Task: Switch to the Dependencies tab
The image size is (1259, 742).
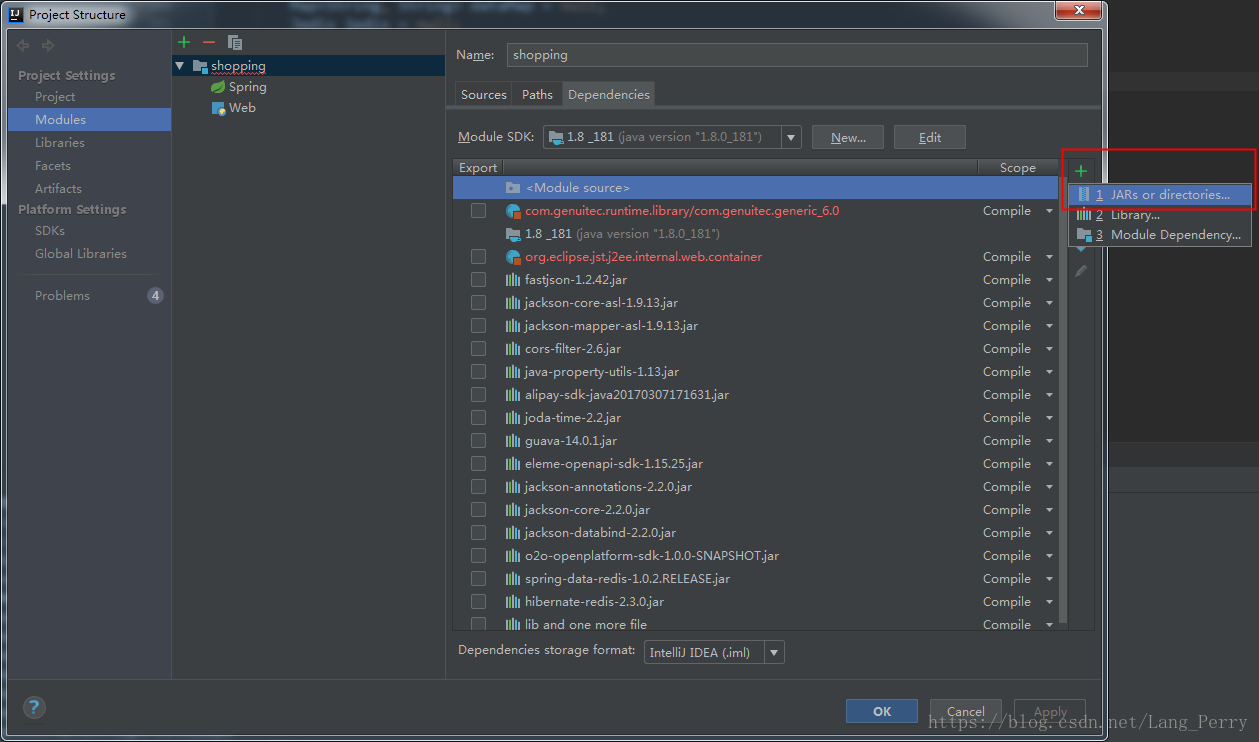Action: pyautogui.click(x=608, y=94)
